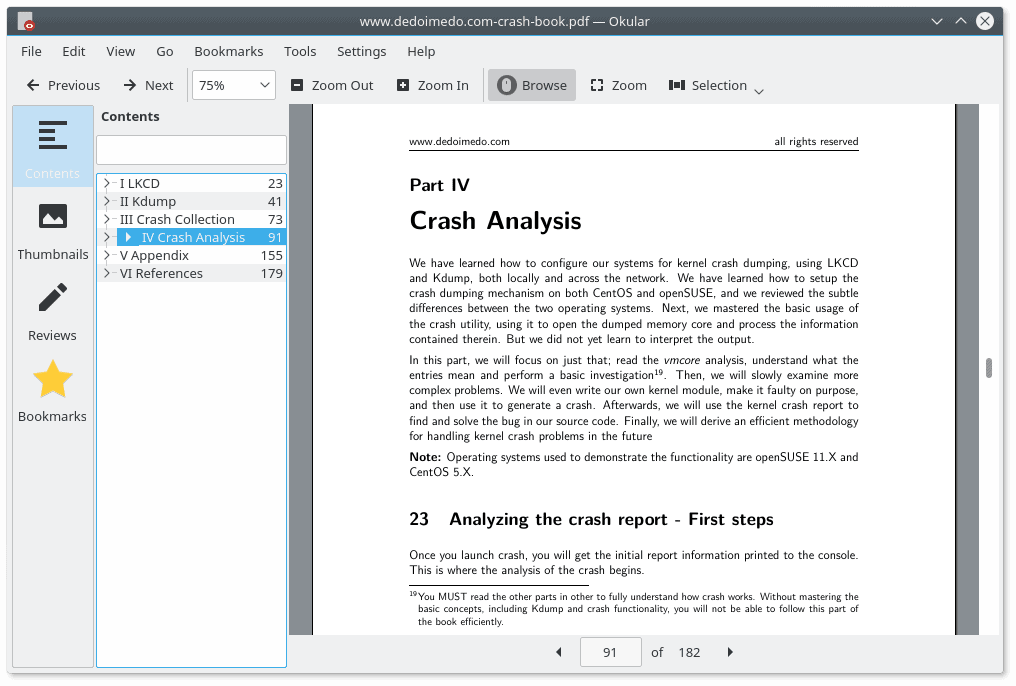The width and height of the screenshot is (1016, 686).
Task: Select V Appendix in contents list
Action: [201, 255]
